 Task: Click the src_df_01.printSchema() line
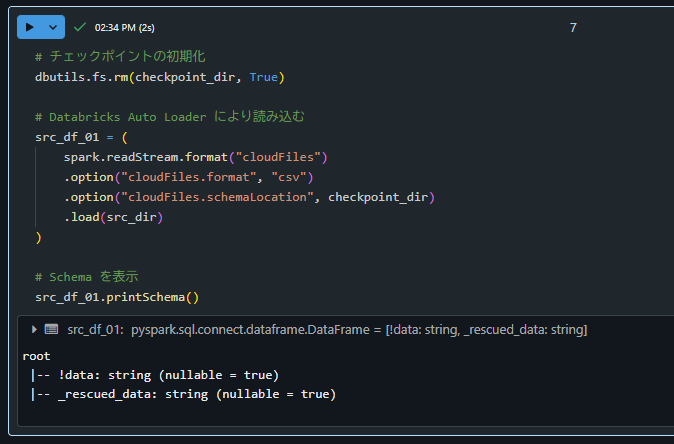coord(117,297)
